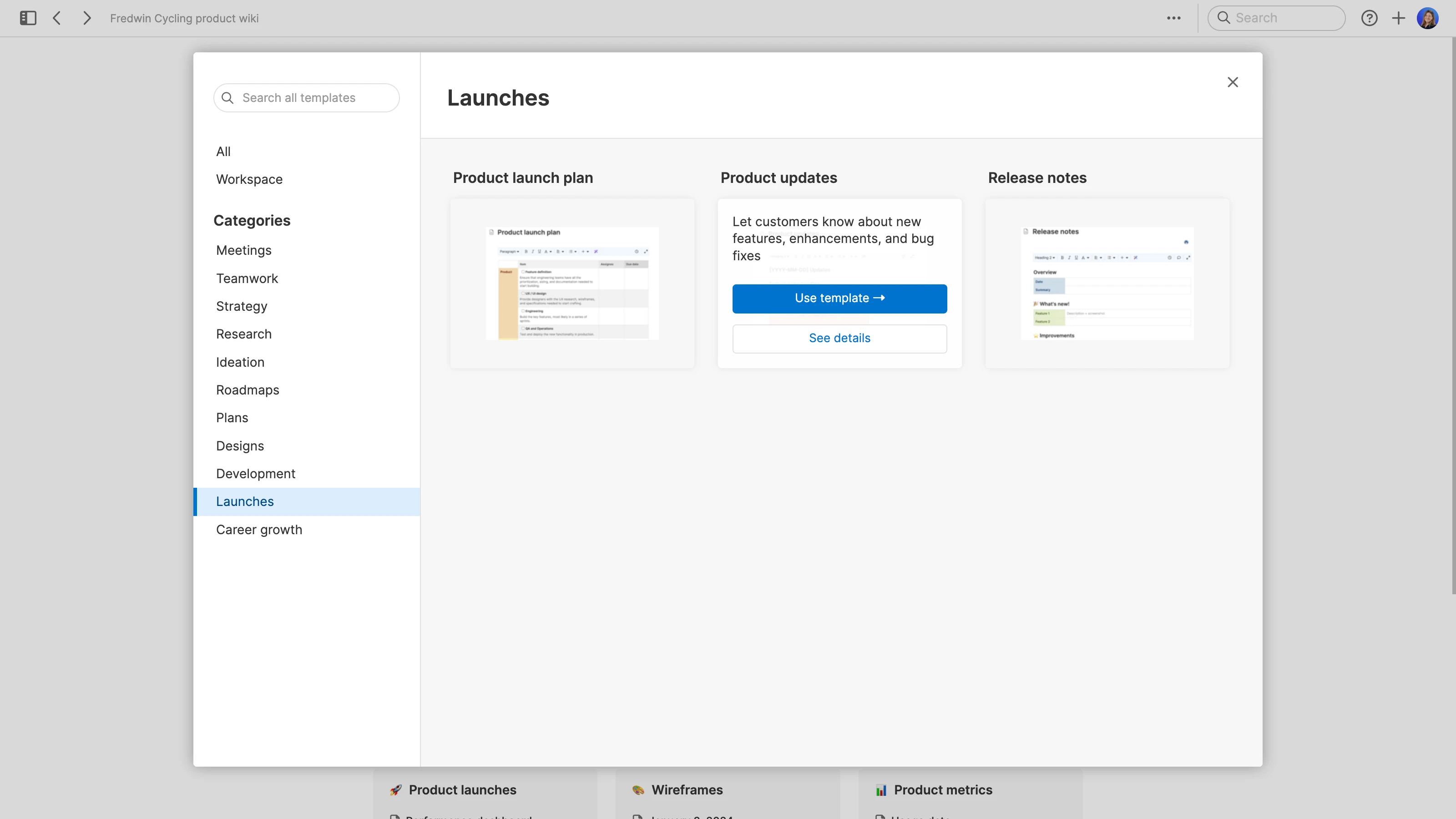Open the three-dot more options menu
This screenshot has height=819, width=1456.
pos(1173,18)
